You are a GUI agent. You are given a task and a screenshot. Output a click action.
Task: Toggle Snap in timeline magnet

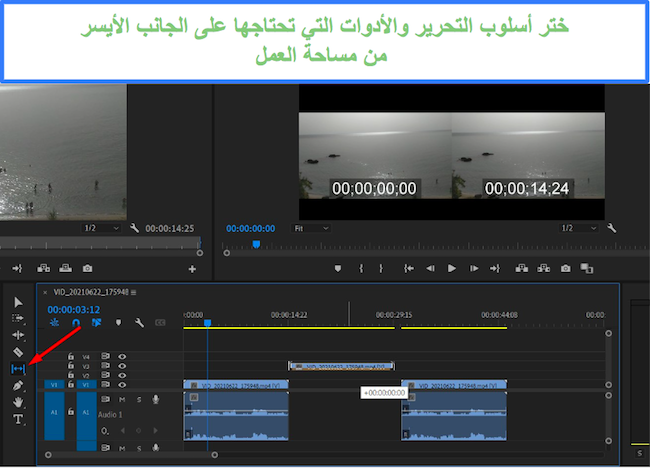point(76,323)
